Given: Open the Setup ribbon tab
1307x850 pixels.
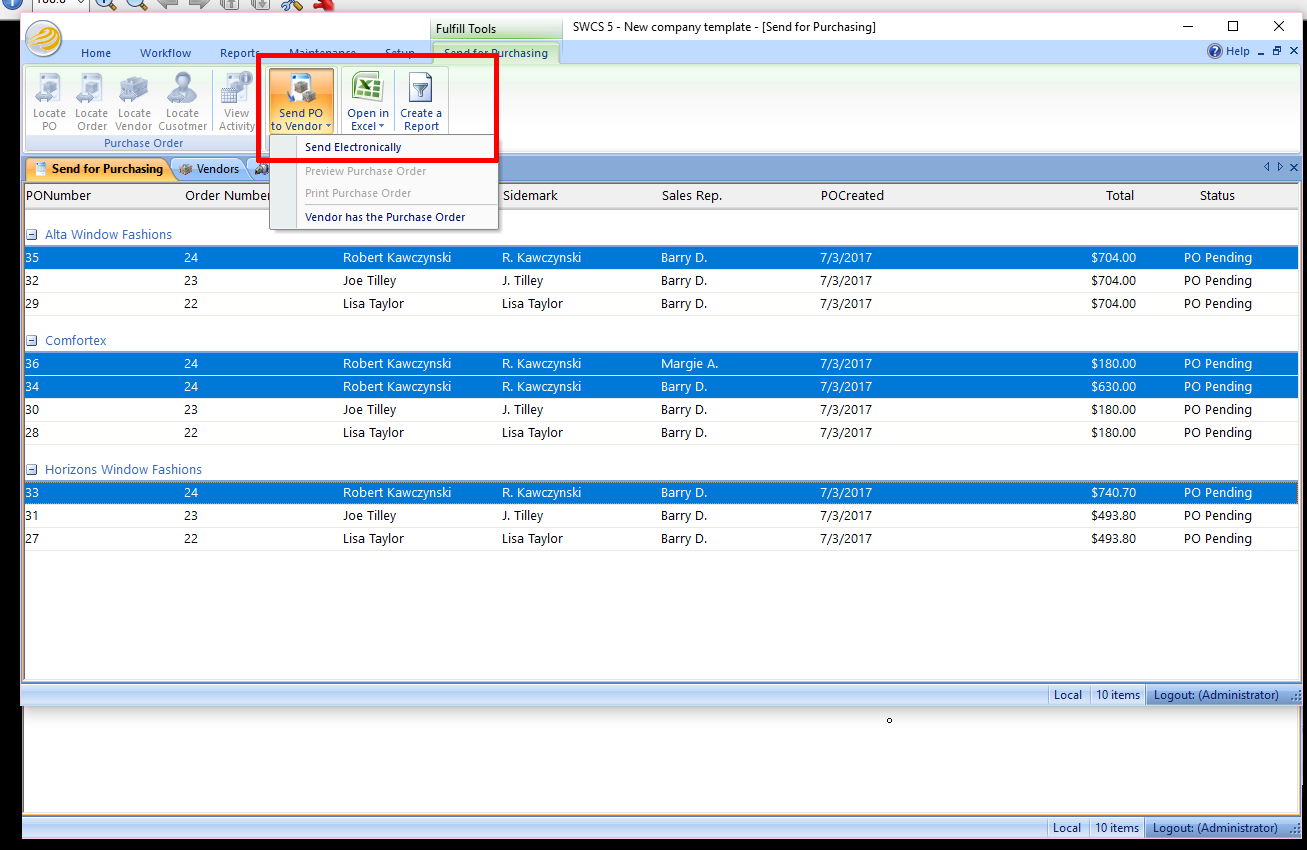Looking at the screenshot, I should tap(400, 53).
